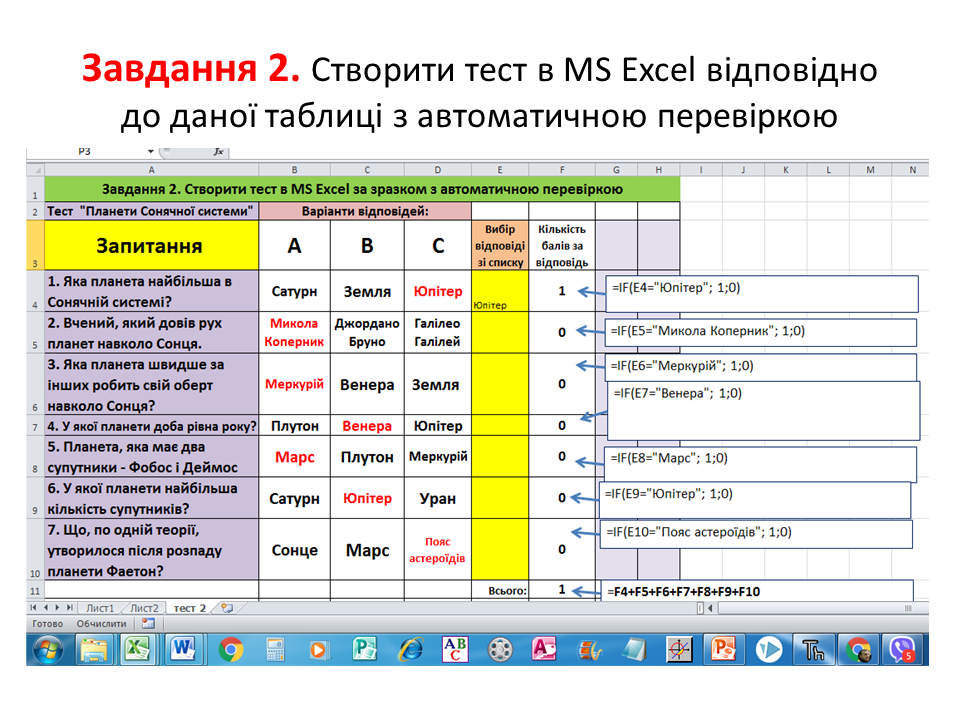The height and width of the screenshot is (720, 960).
Task: Click yellow answer cell for question 2
Action: (x=500, y=332)
